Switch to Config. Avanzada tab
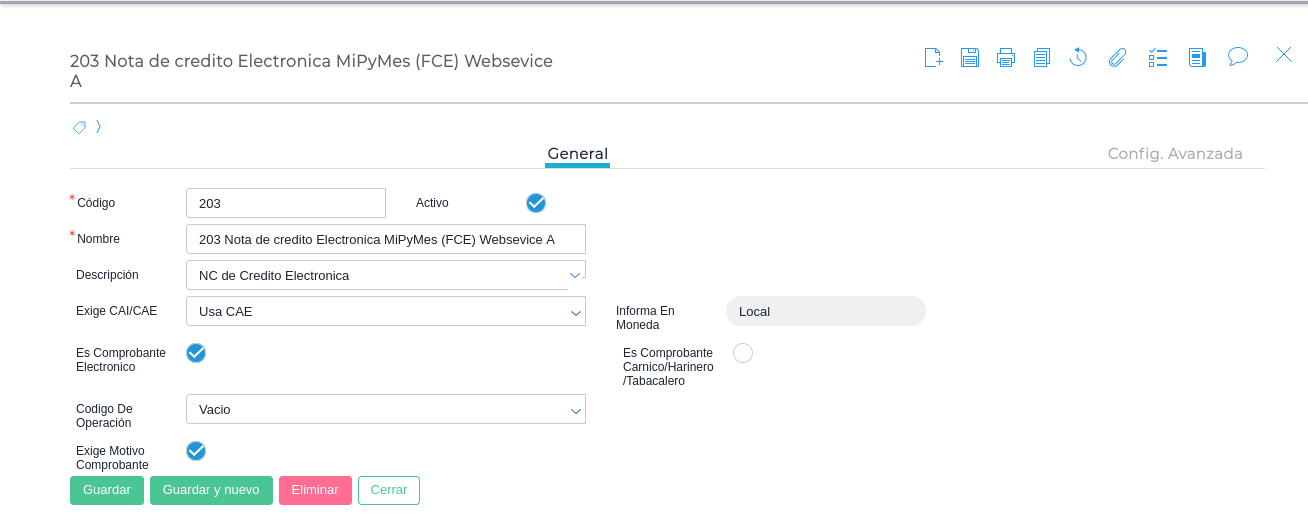 tap(1175, 154)
